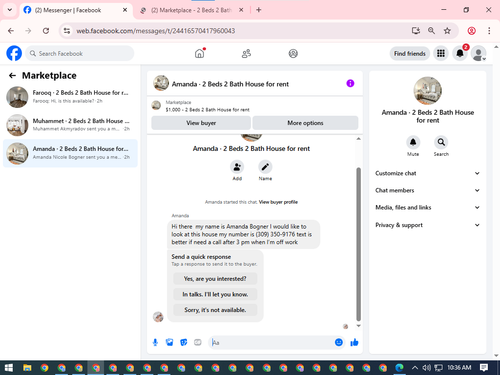Go back using Marketplace back arrow

tap(12, 76)
